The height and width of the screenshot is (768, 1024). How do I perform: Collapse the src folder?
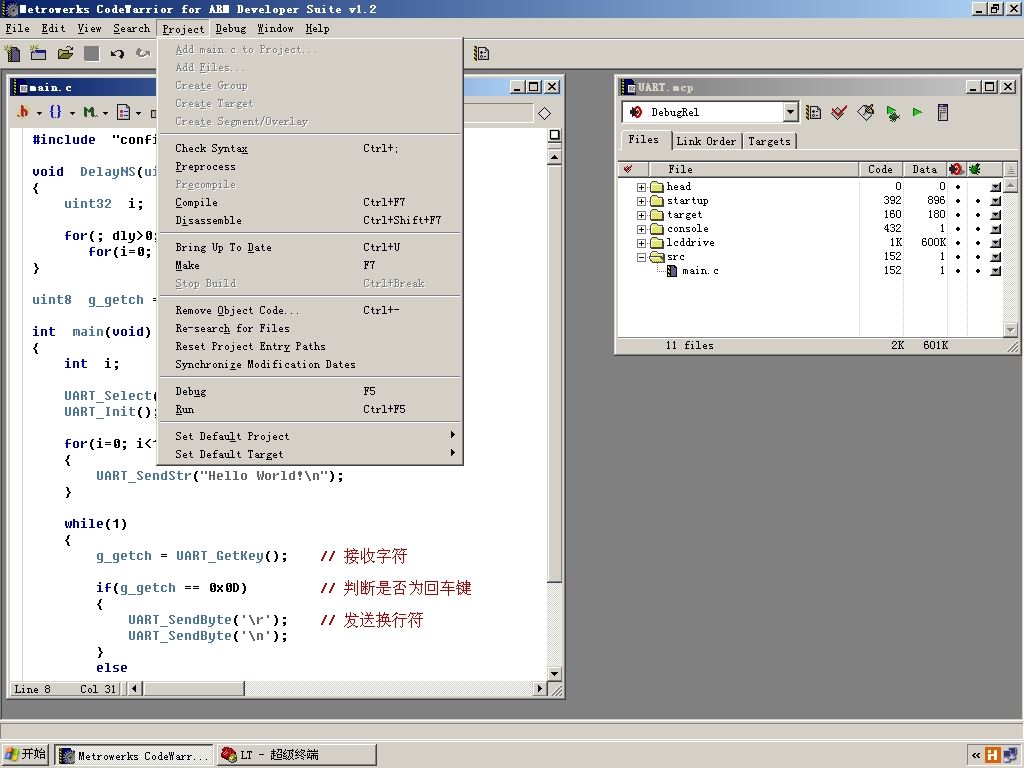(641, 257)
